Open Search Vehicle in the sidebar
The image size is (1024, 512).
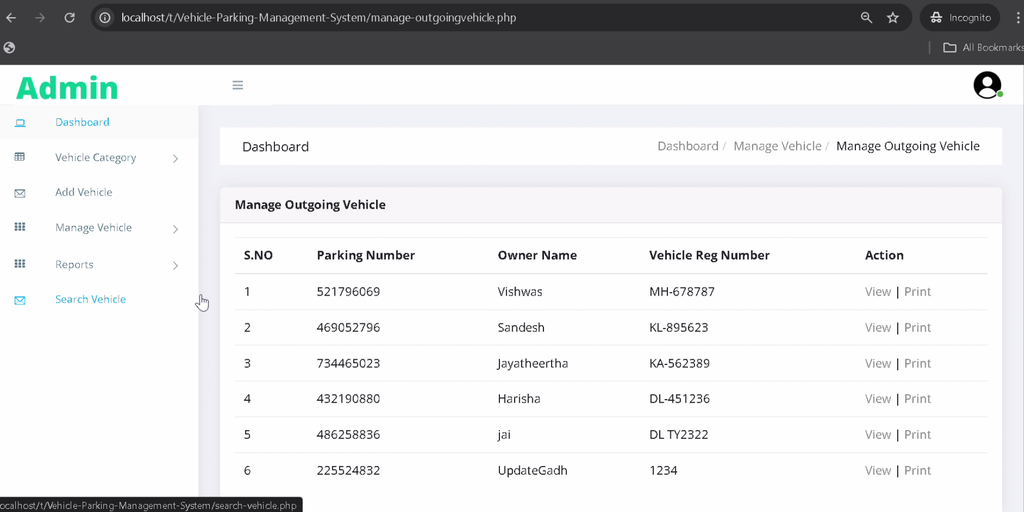90,299
